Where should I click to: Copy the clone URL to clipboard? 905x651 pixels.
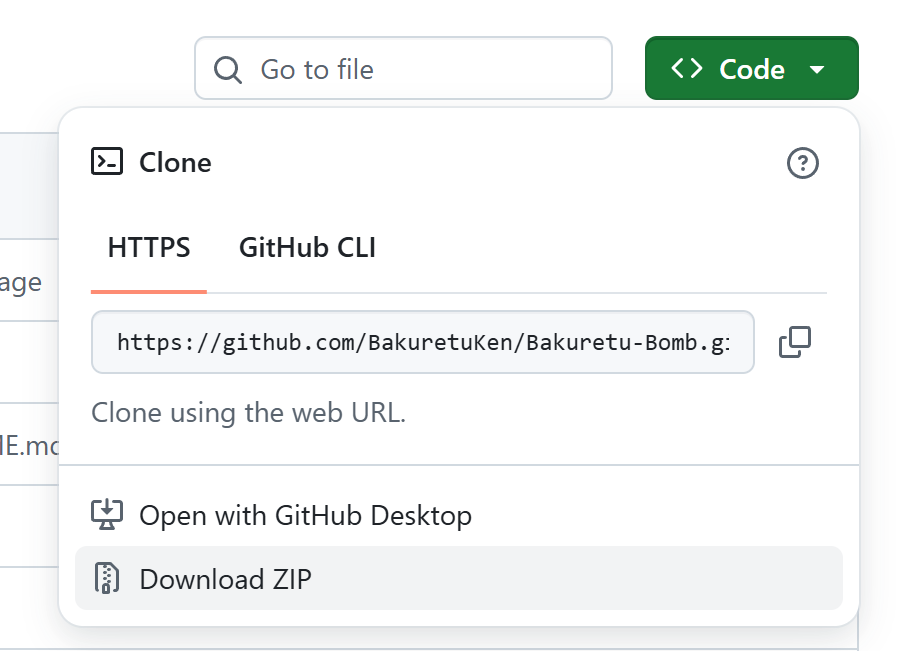click(x=795, y=342)
